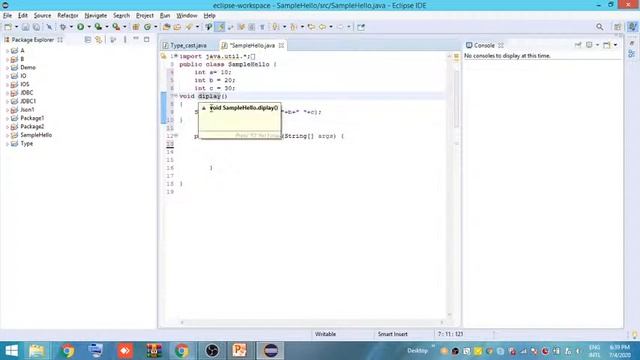The image size is (640, 360).
Task: Expand the JDBC project tree node
Action: point(7,93)
